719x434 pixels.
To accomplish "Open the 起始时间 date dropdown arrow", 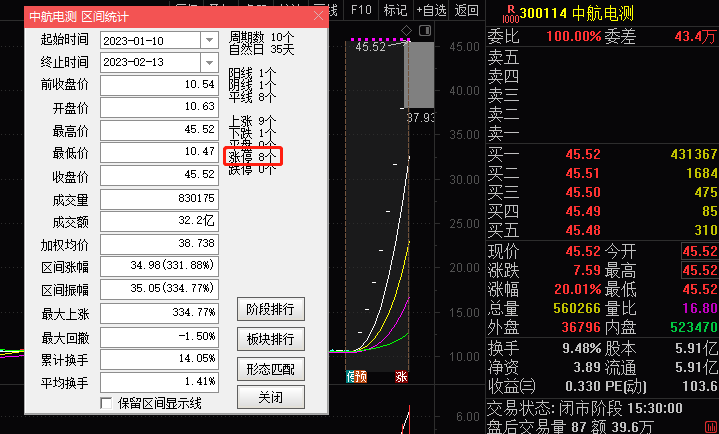I will (209, 40).
